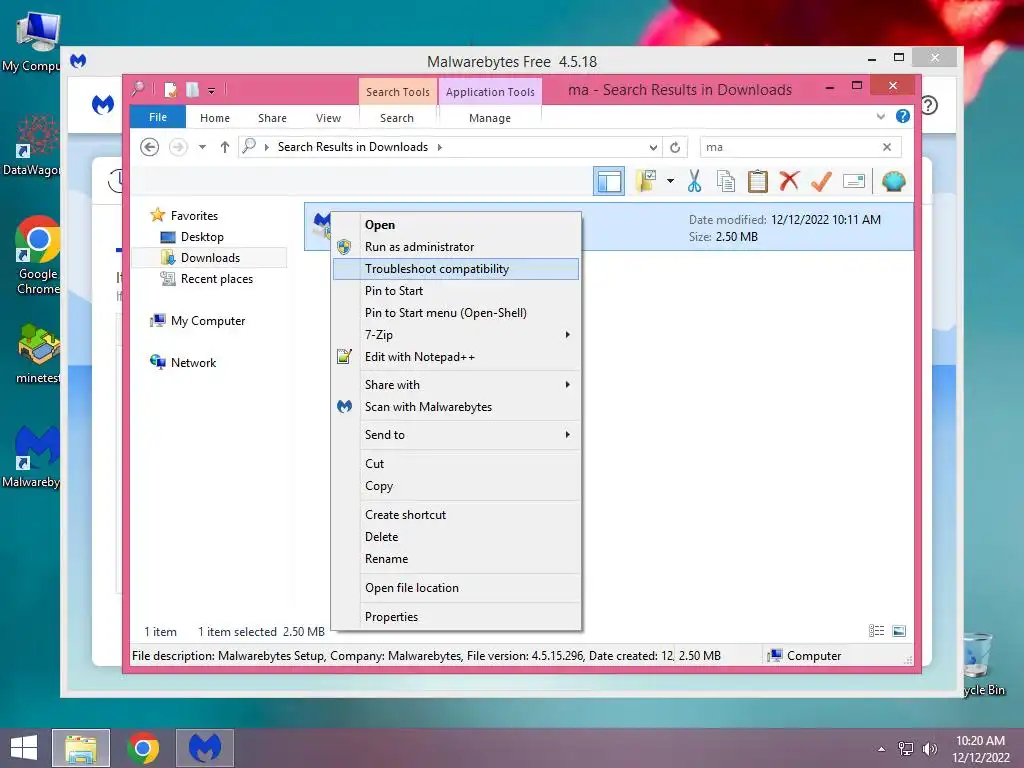
Task: Clear the search box with the X
Action: tap(887, 147)
